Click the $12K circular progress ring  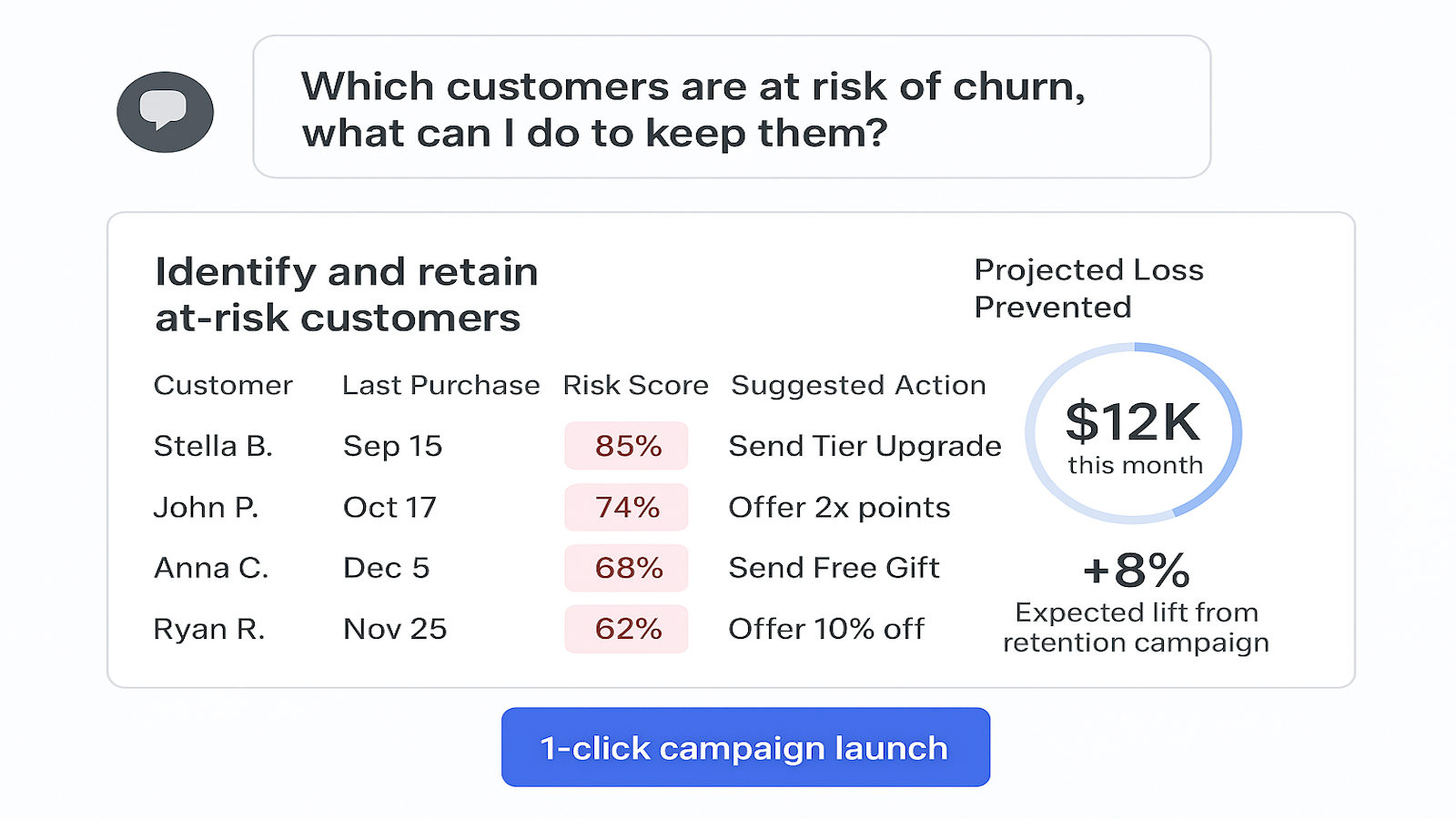(1134, 433)
